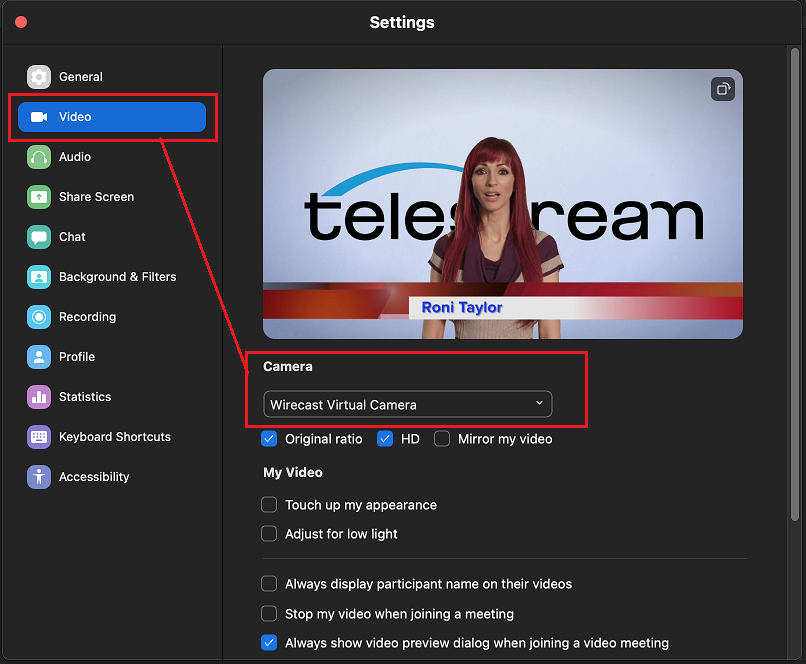The image size is (806, 664).
Task: Enable Touch up my appearance
Action: [x=269, y=505]
